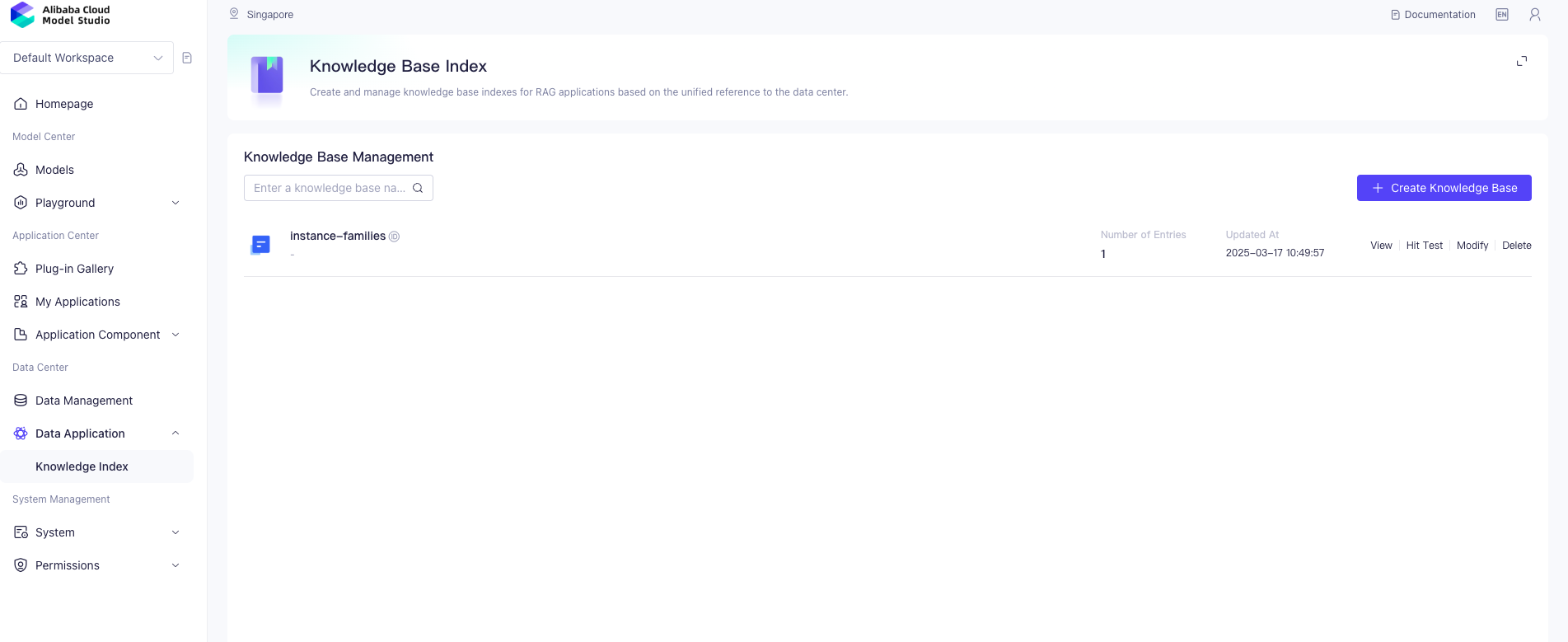Expand the Application Component chevron
Image resolution: width=1568 pixels, height=642 pixels.
tap(176, 335)
